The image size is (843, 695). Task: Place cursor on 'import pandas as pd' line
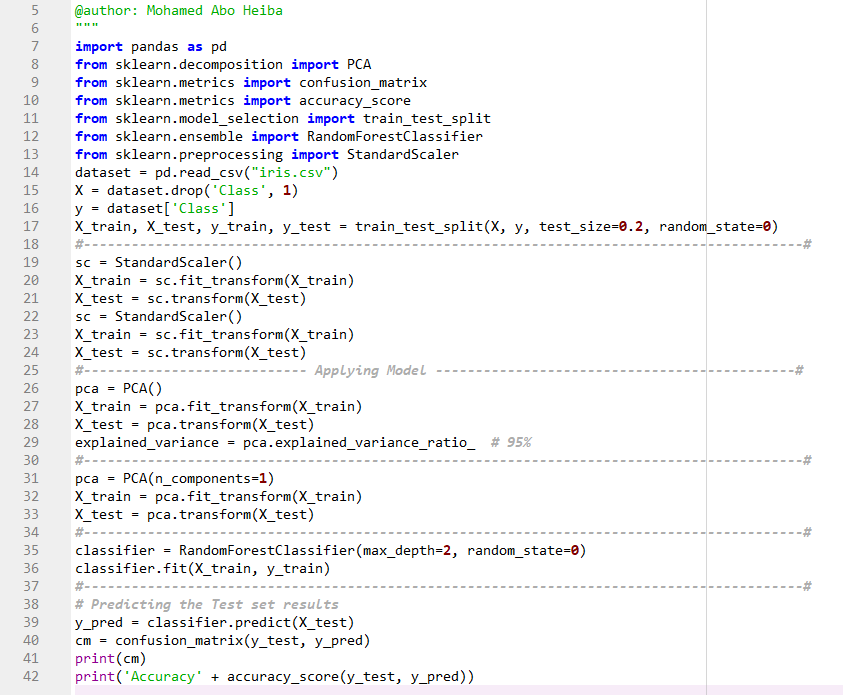click(x=151, y=47)
